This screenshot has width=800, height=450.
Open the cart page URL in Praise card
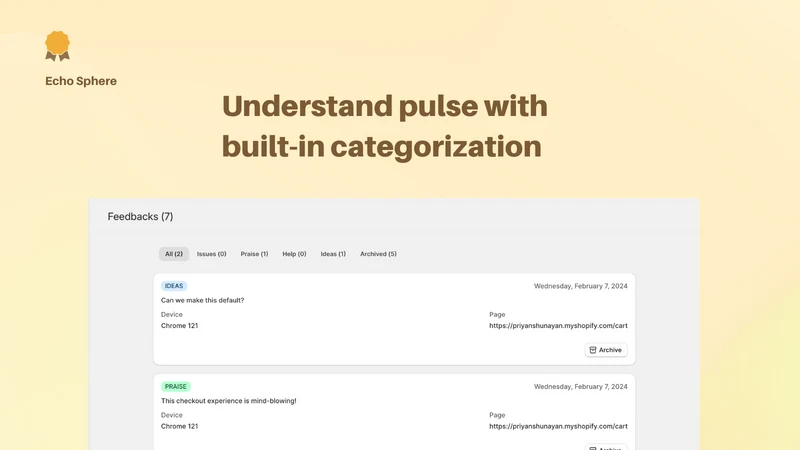point(558,426)
